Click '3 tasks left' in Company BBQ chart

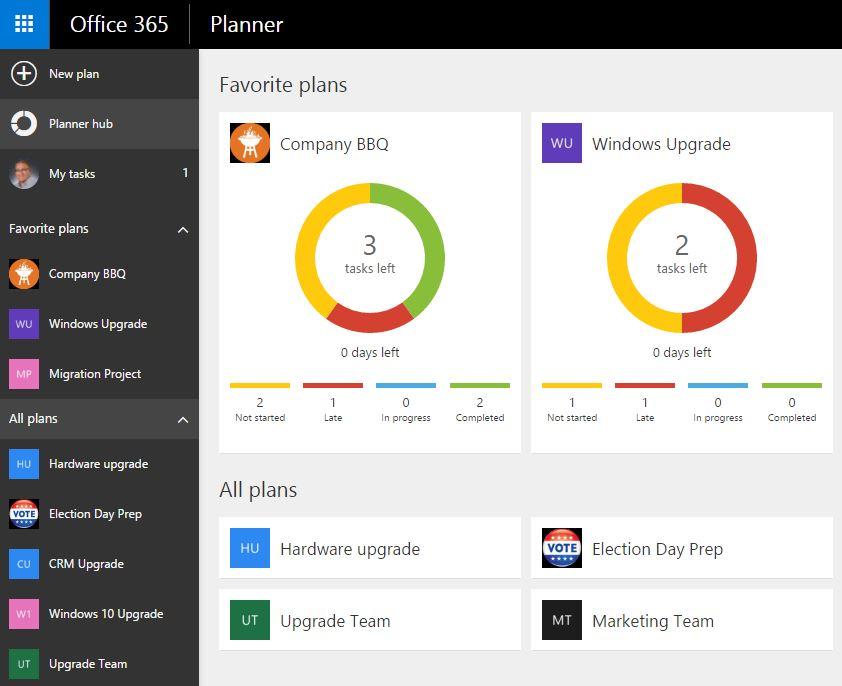(x=370, y=254)
